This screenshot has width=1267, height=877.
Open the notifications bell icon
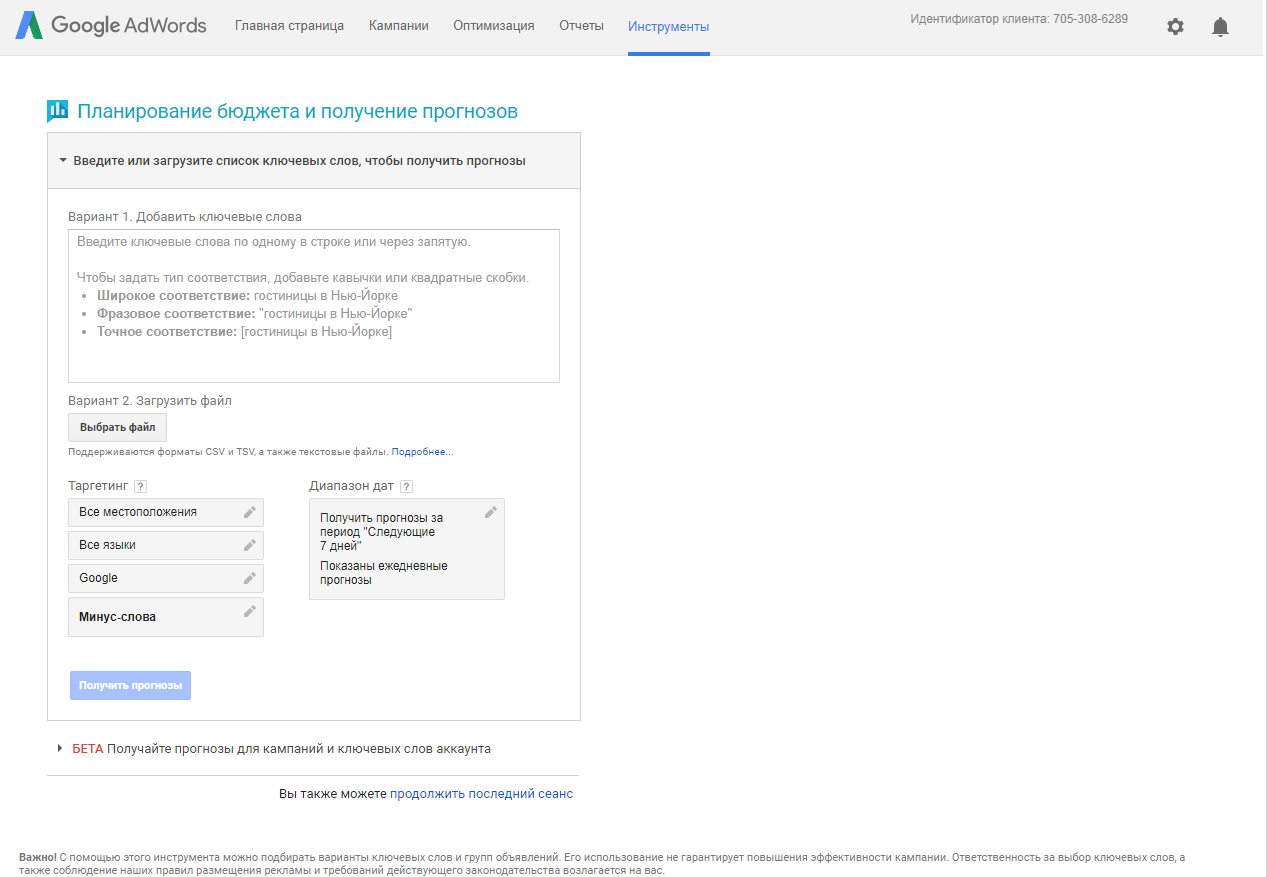1220,27
